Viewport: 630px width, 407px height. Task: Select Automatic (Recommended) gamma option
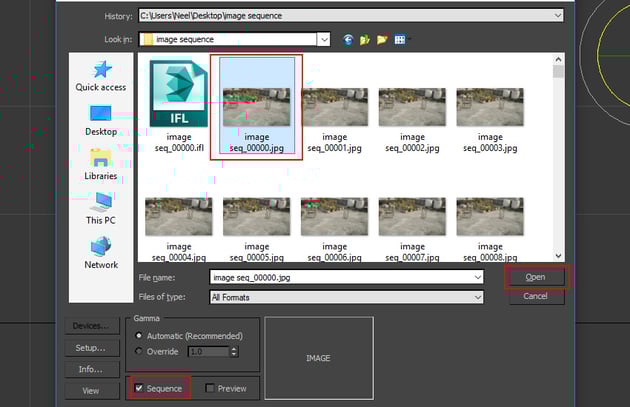[139, 335]
